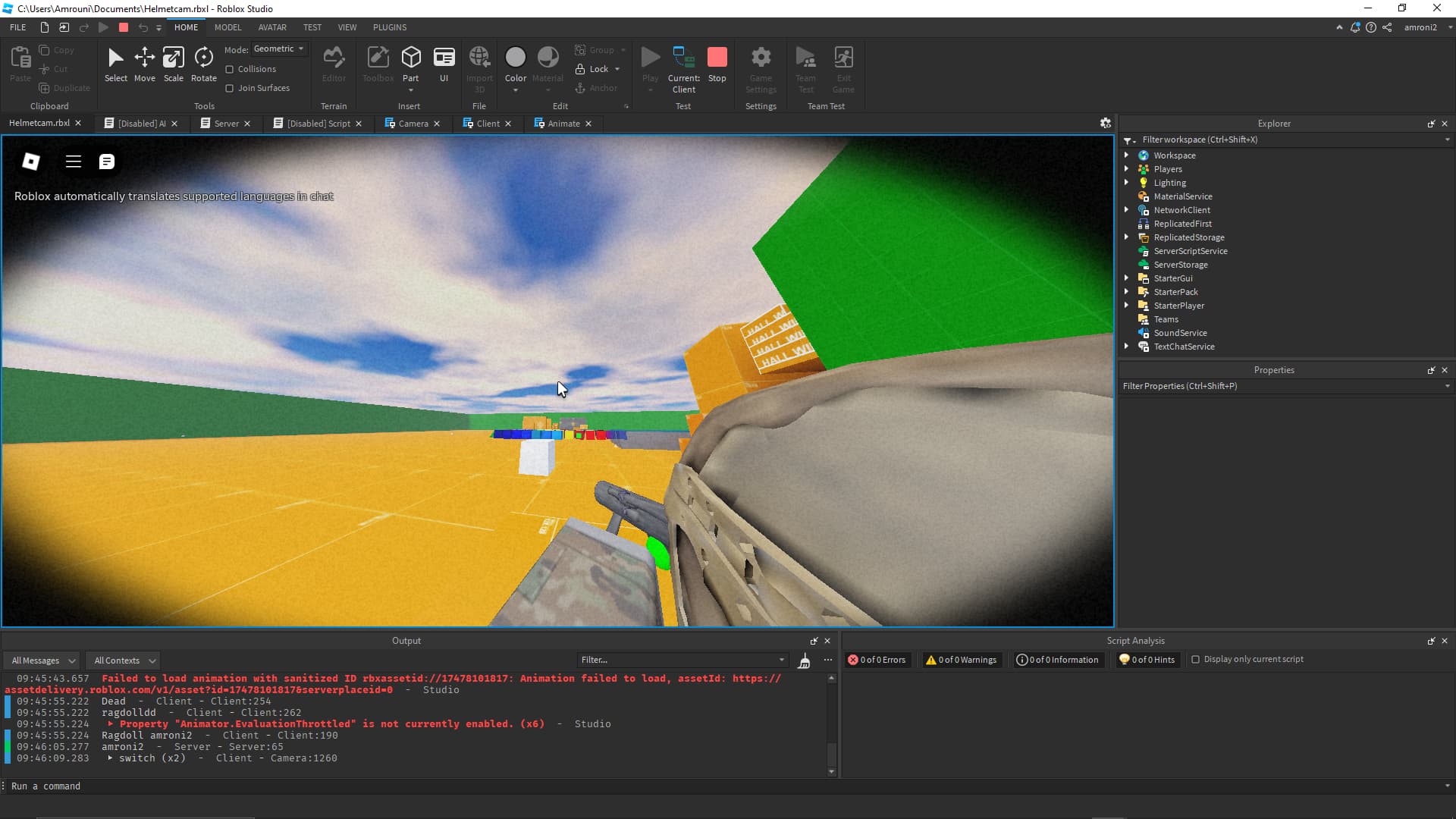Click the help question mark icon
This screenshot has height=819, width=1456.
click(x=1371, y=27)
